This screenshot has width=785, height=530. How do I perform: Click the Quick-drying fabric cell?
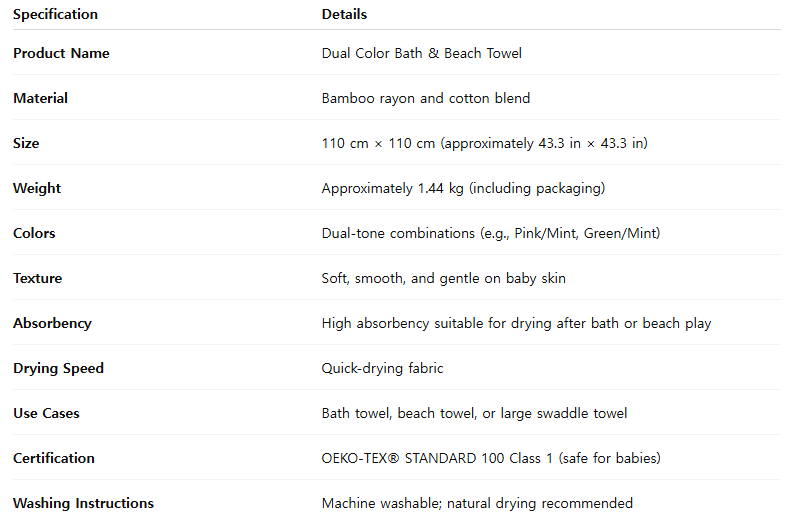tap(382, 368)
